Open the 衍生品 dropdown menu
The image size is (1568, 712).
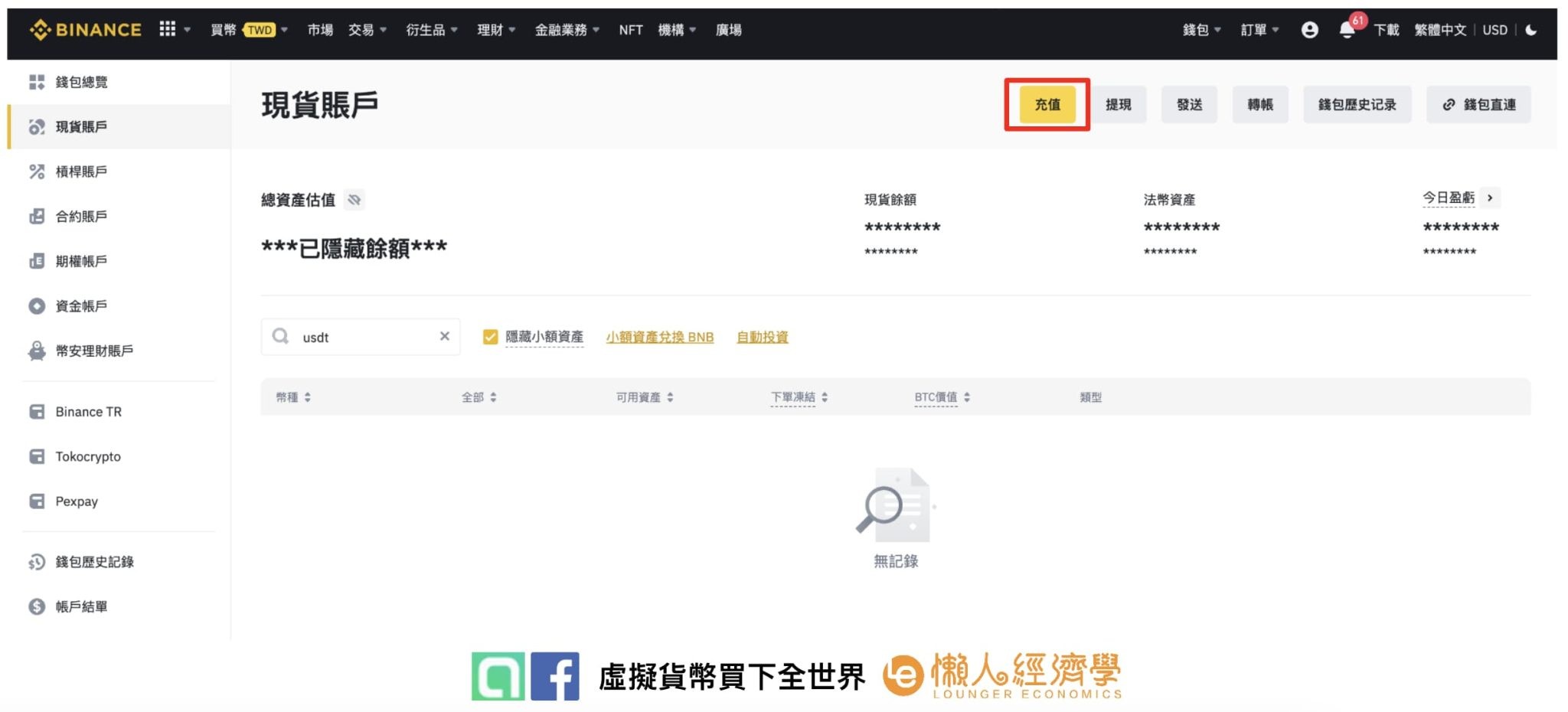point(431,30)
